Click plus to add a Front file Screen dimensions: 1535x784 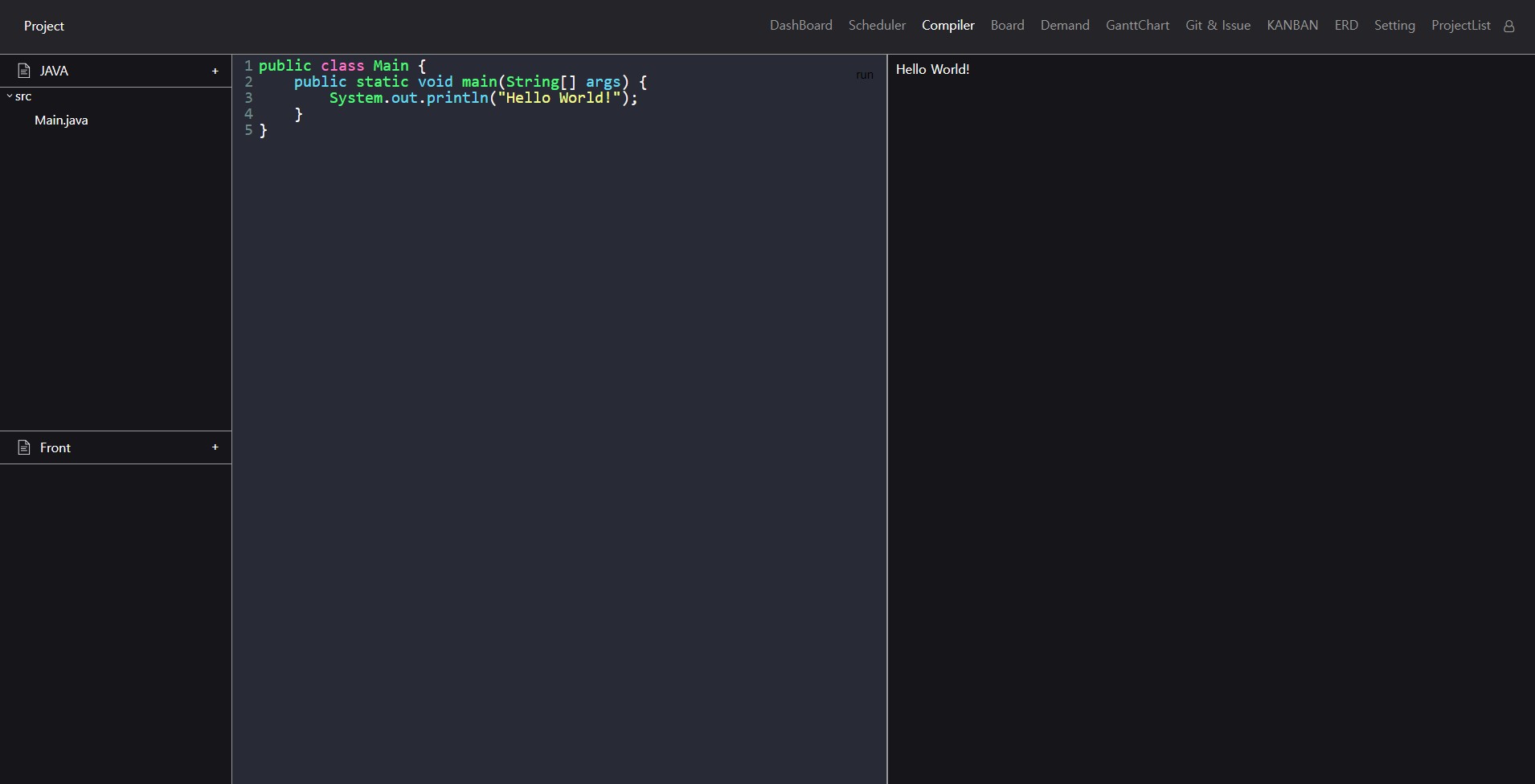coord(215,447)
